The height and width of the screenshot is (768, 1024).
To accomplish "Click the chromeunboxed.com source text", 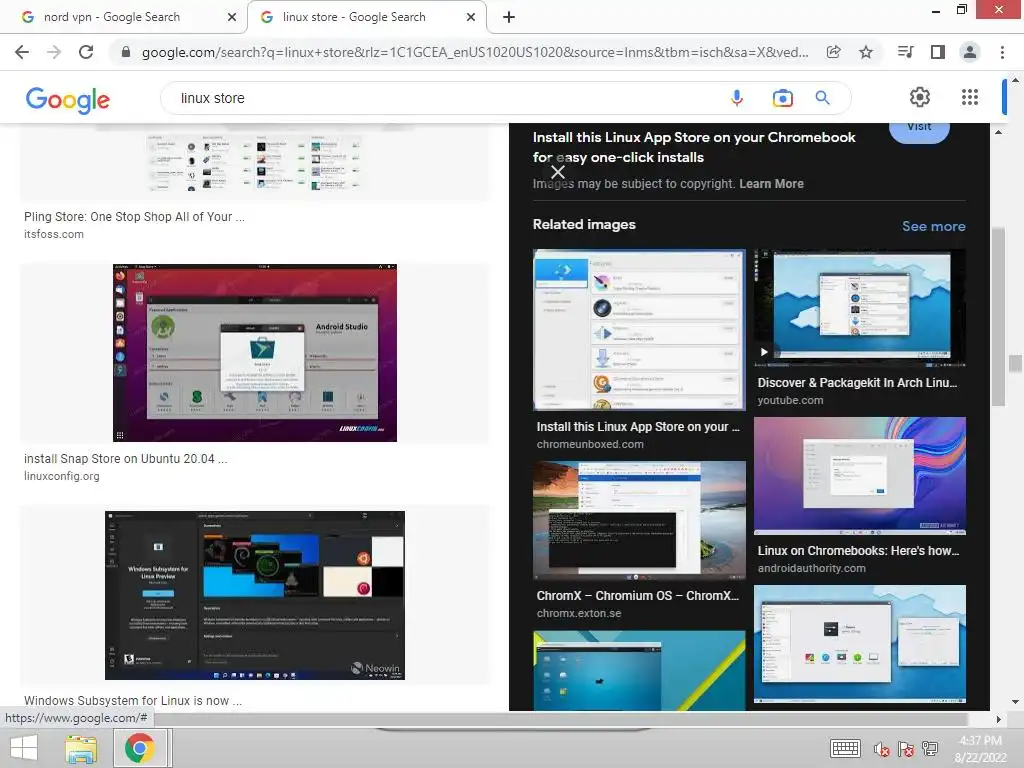I will [590, 444].
